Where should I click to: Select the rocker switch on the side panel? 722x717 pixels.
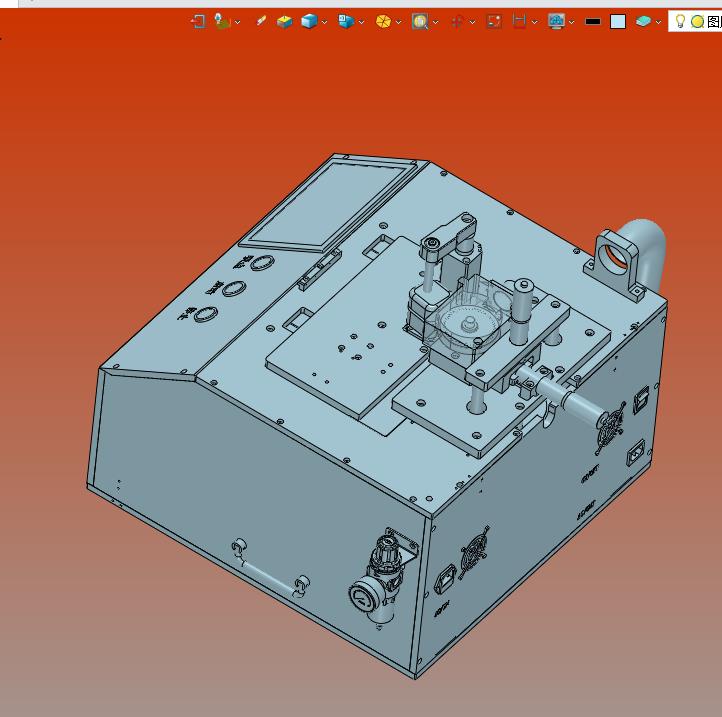641,400
